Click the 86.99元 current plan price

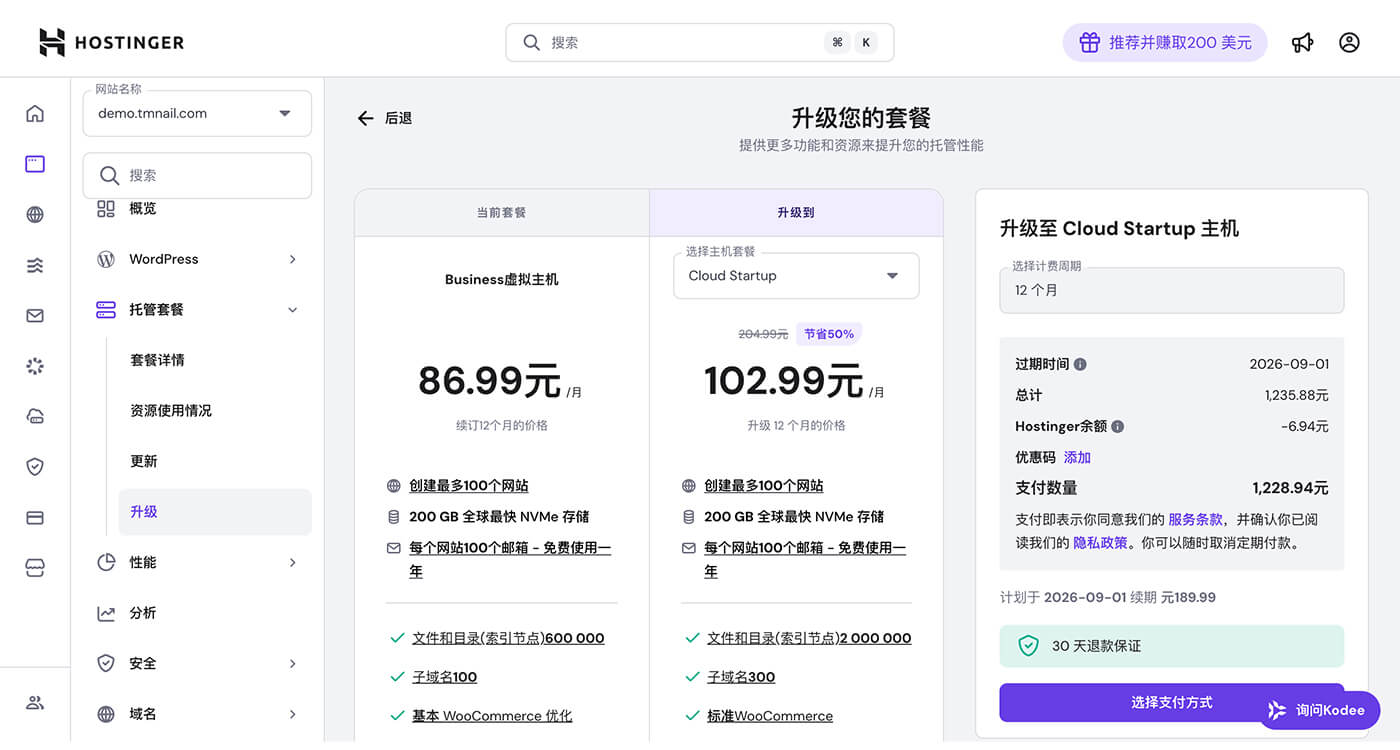(489, 381)
